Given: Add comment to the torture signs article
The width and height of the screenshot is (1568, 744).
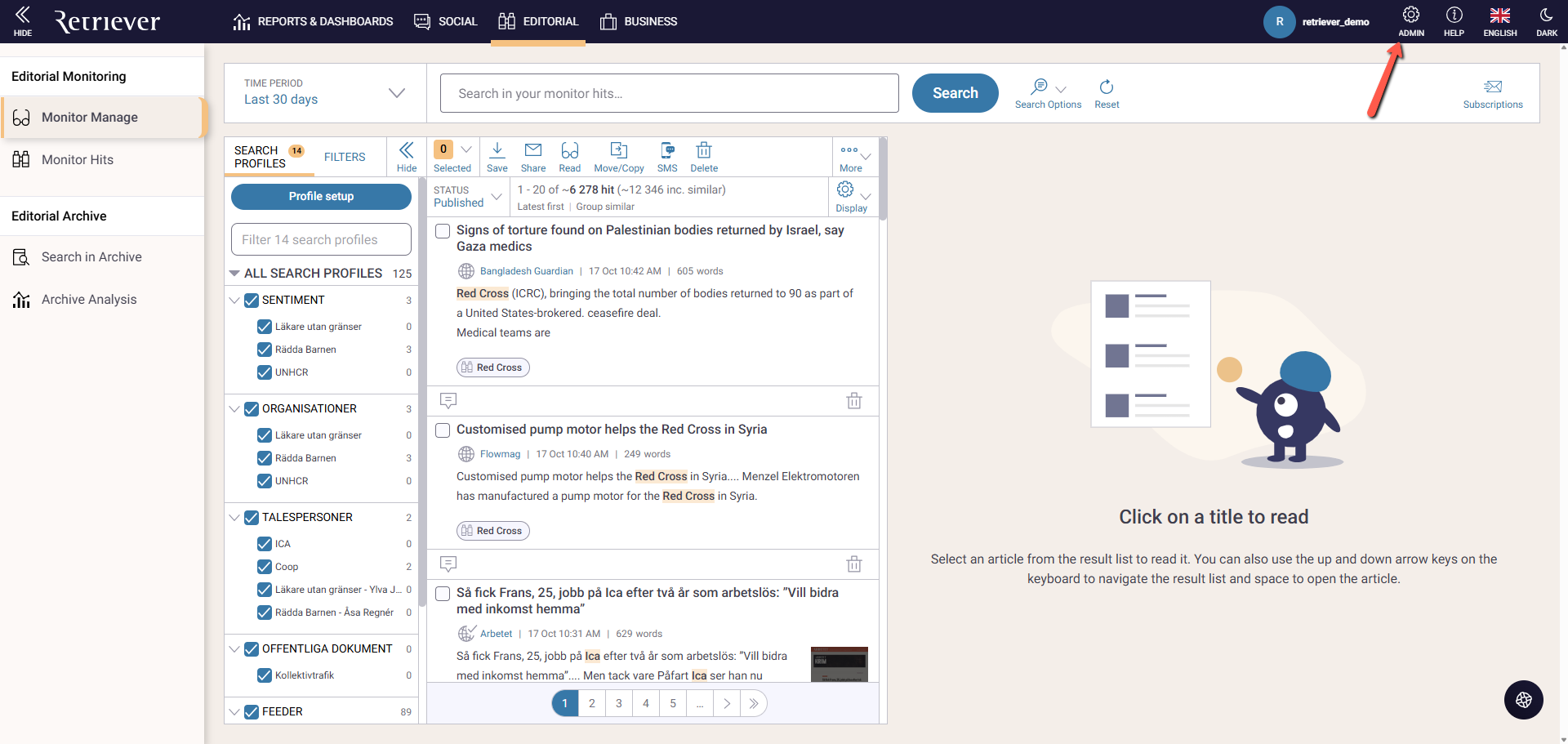Looking at the screenshot, I should click(x=448, y=400).
